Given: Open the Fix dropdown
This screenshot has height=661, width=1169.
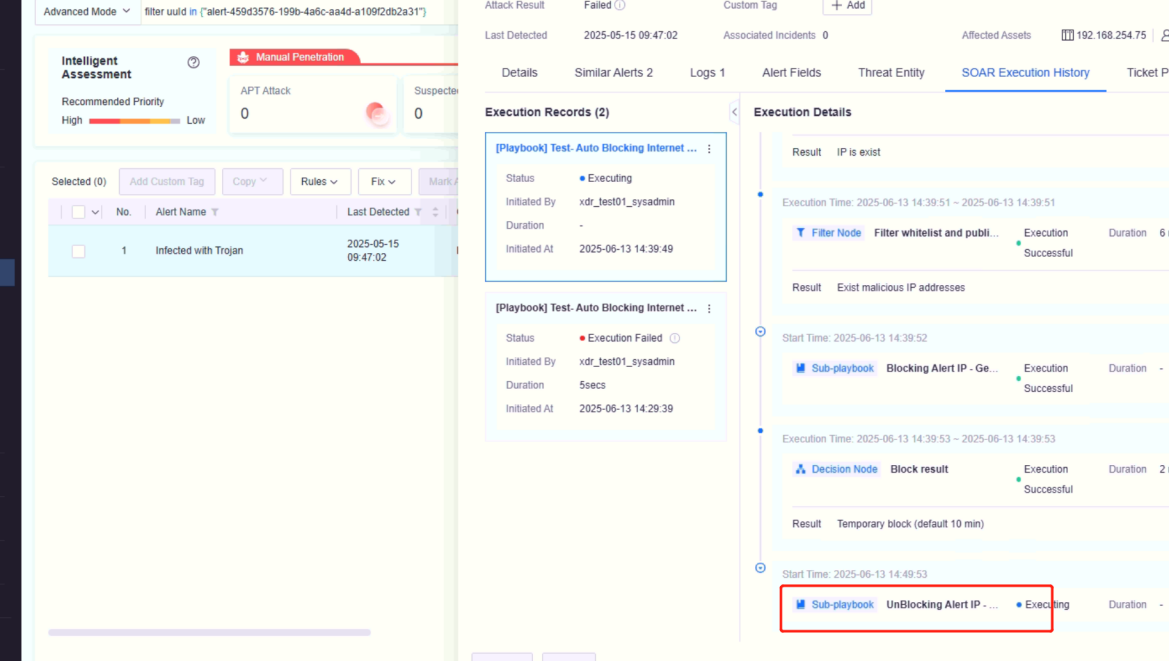Looking at the screenshot, I should [x=384, y=181].
